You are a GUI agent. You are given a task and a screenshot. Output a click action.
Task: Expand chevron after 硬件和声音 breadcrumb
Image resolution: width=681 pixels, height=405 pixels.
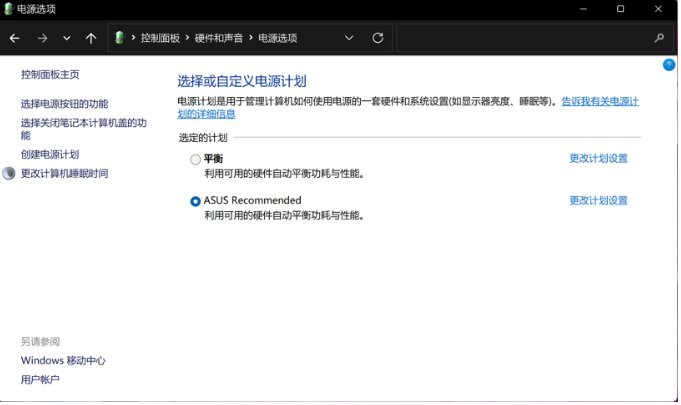[x=251, y=37]
